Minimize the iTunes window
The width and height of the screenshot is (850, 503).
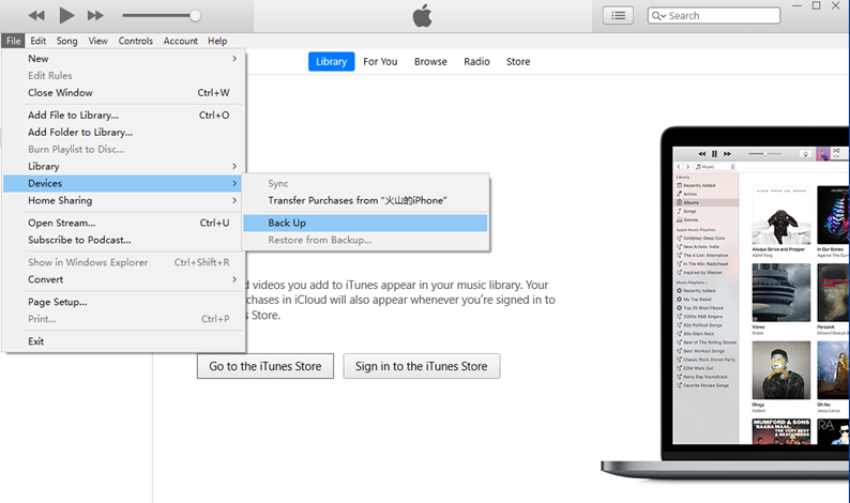click(797, 5)
